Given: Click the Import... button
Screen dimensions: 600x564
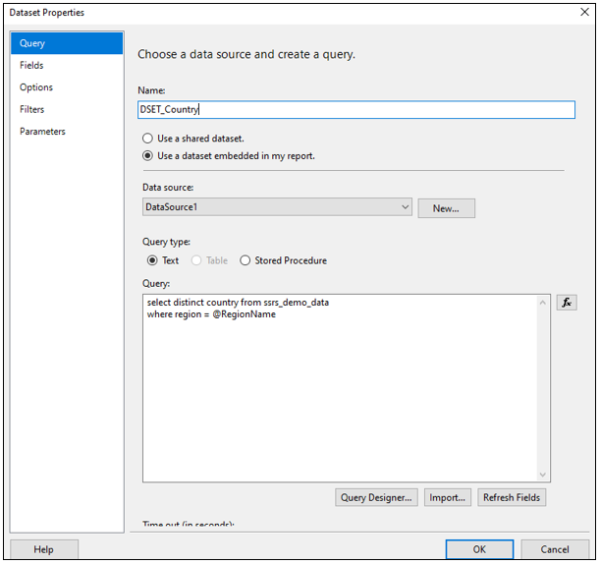Looking at the screenshot, I should tap(445, 497).
